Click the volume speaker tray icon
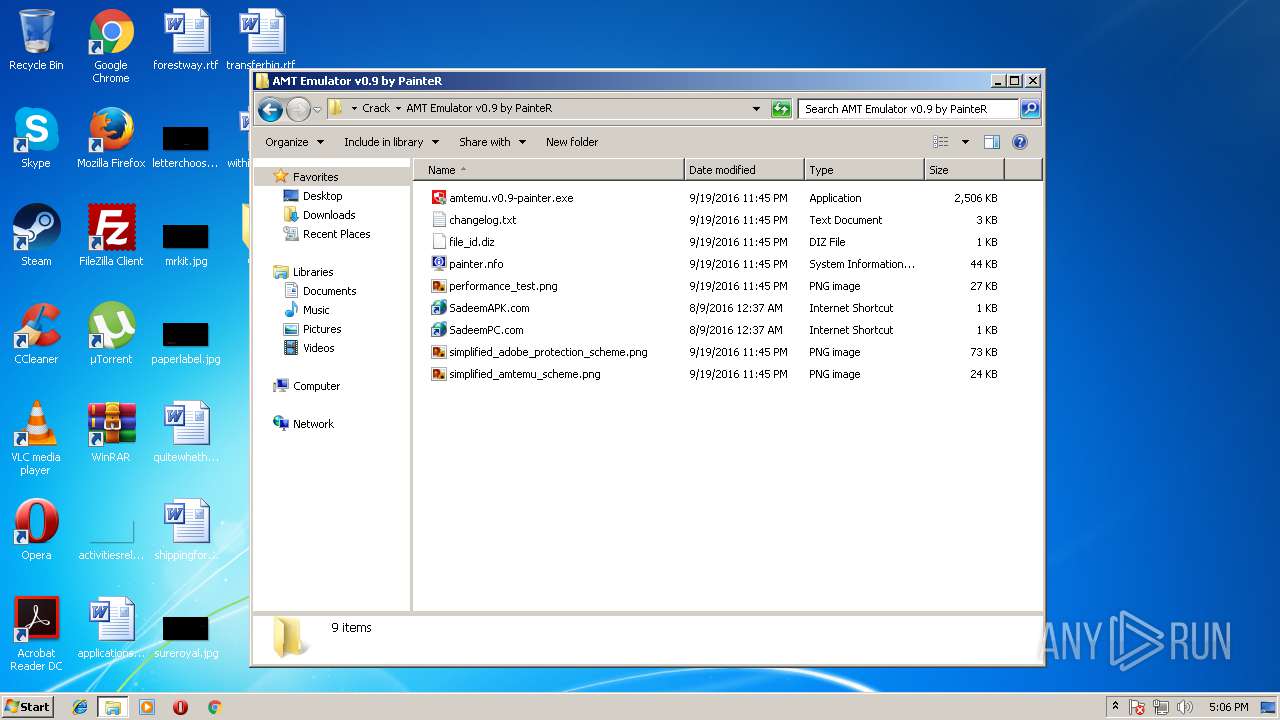Screen dimensions: 1280x720 tap(1185, 707)
